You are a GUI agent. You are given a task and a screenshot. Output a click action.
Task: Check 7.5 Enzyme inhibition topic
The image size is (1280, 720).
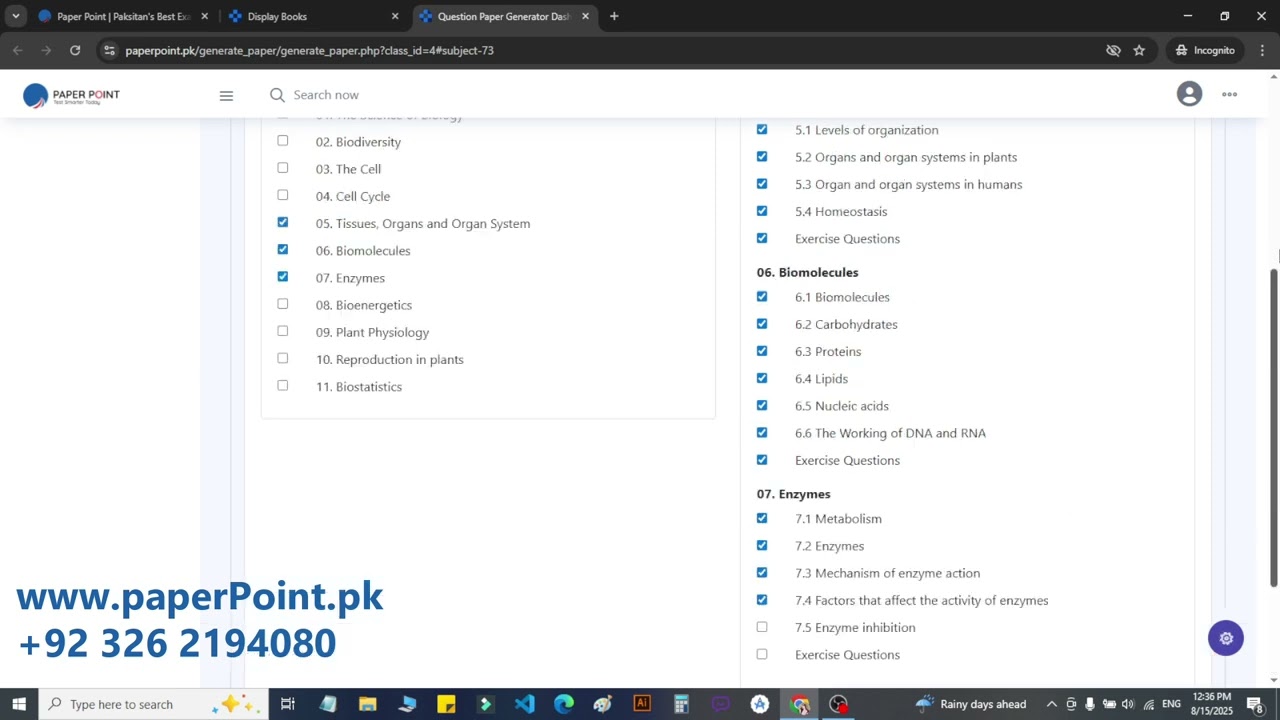[762, 627]
